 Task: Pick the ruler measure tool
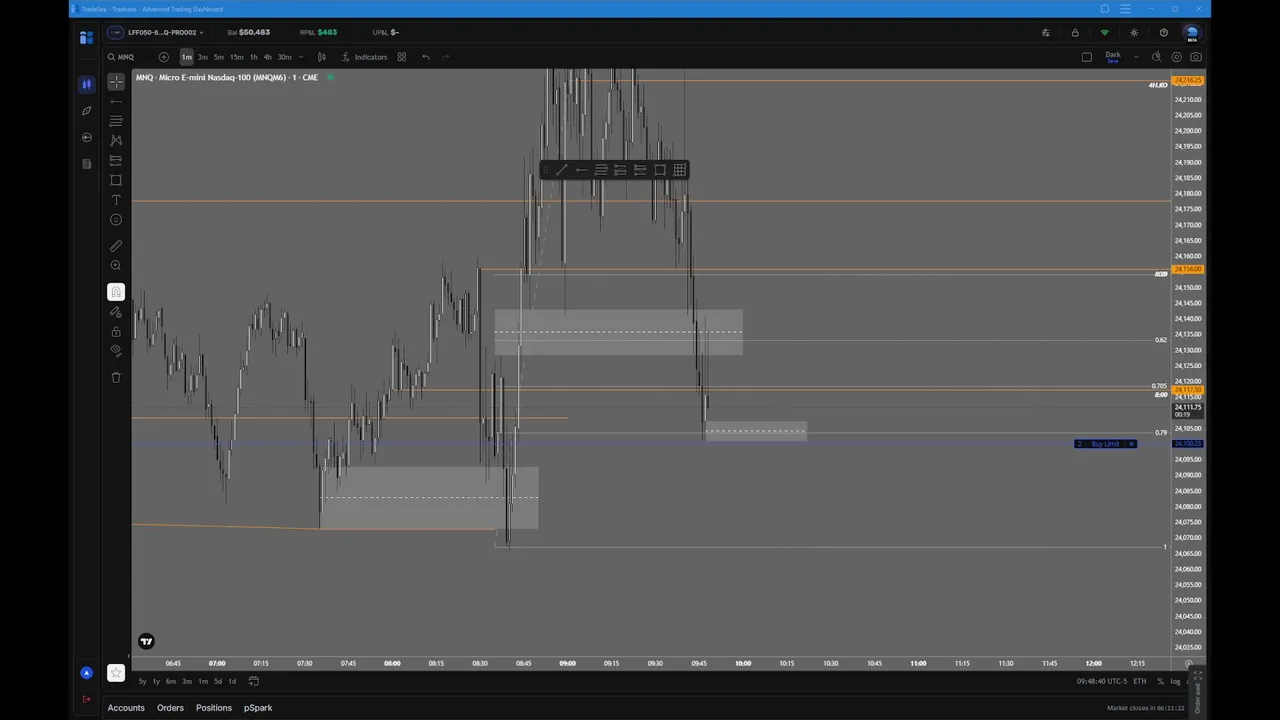click(116, 245)
